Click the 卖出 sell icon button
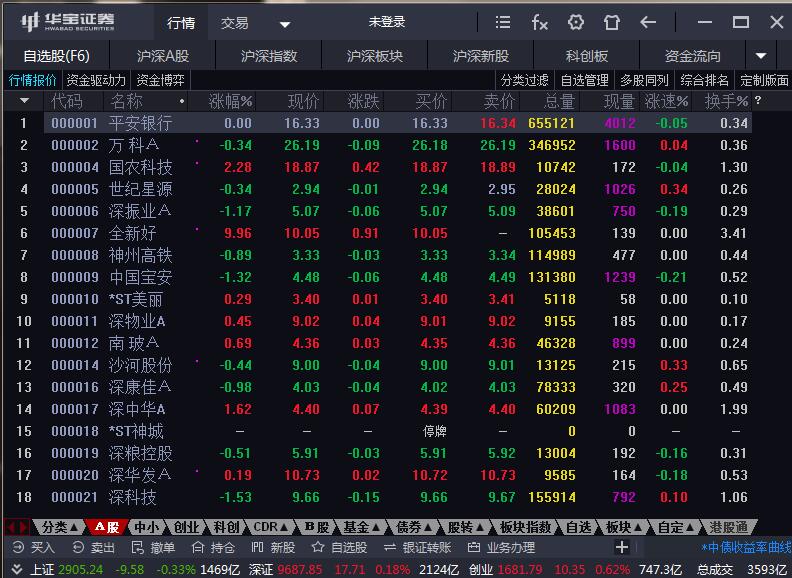Viewport: 792px width, 578px height. point(93,547)
